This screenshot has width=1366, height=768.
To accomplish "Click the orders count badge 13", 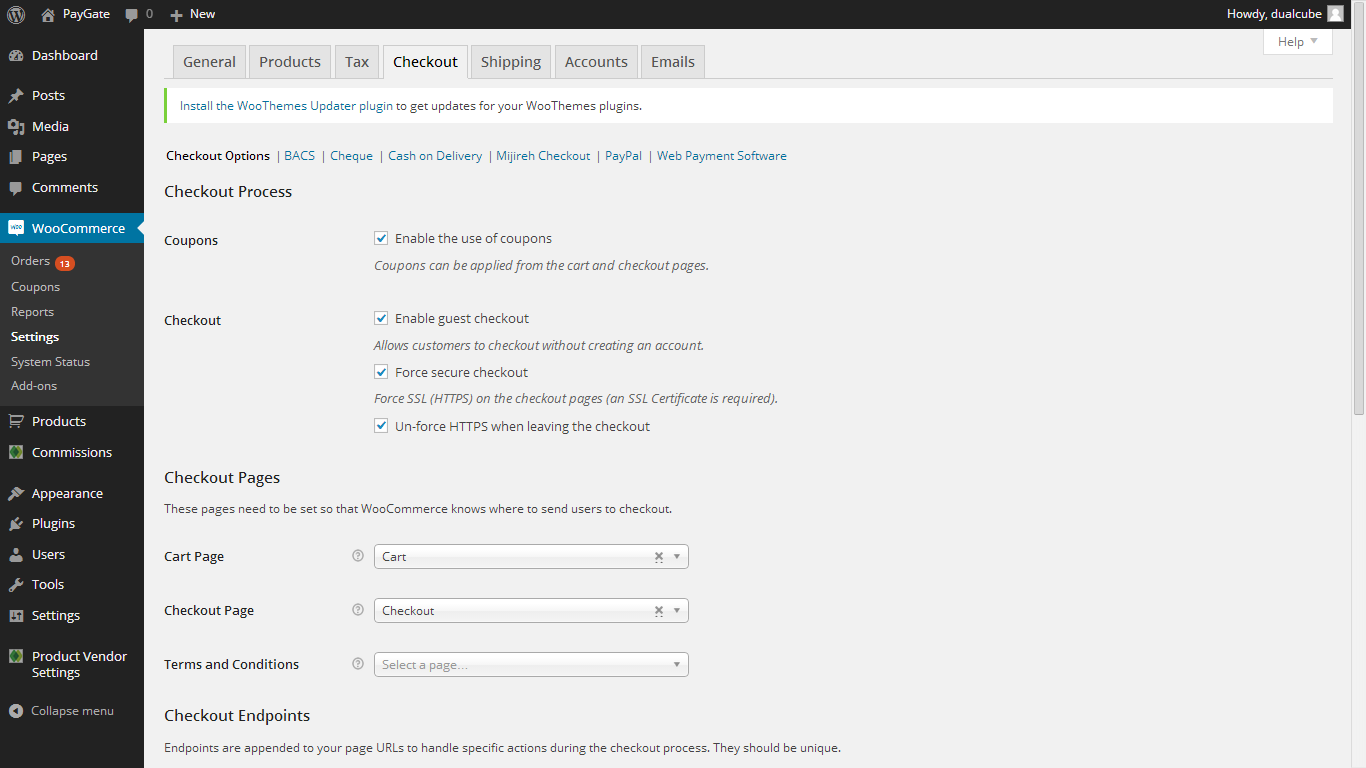I will pos(65,263).
